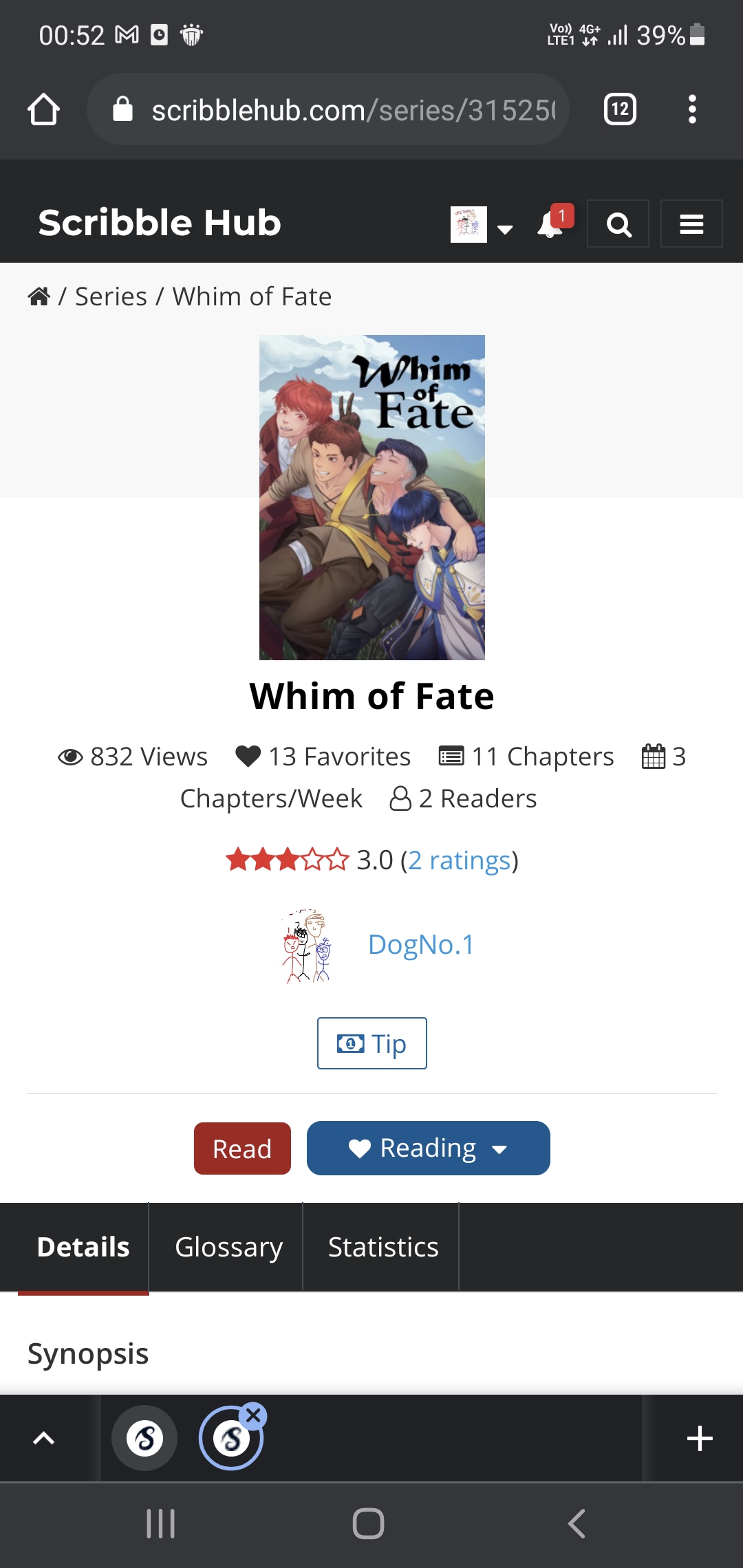Screen dimensions: 743x1568
Task: Tap the browser home icon
Action: 43,109
